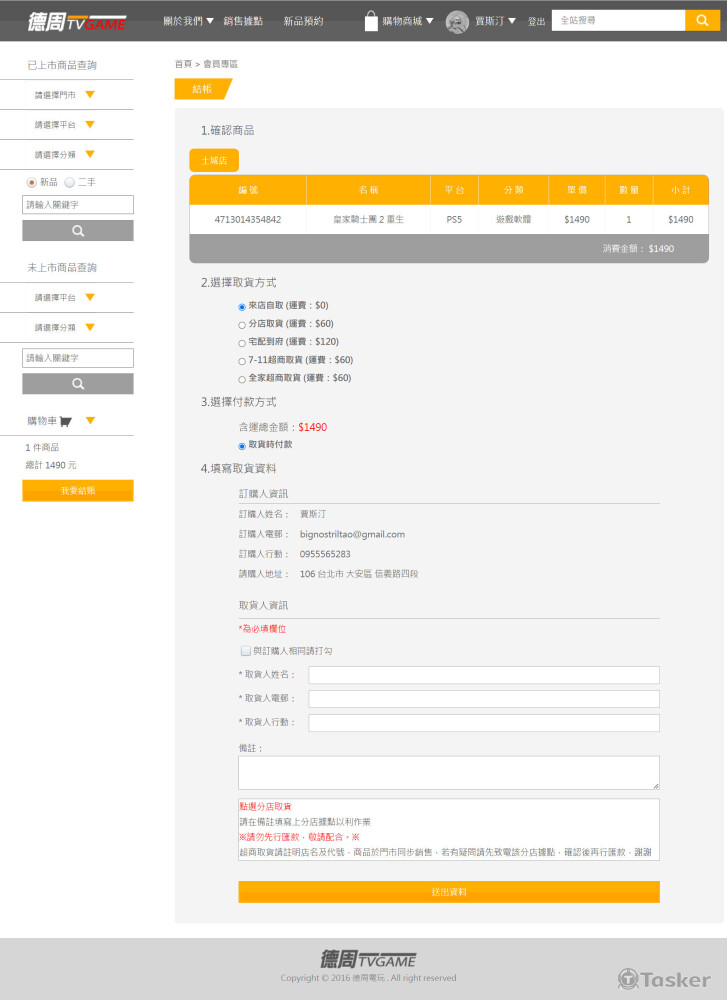Click 遊戲軟體 category cell
The width and height of the screenshot is (727, 1000).
[513, 219]
